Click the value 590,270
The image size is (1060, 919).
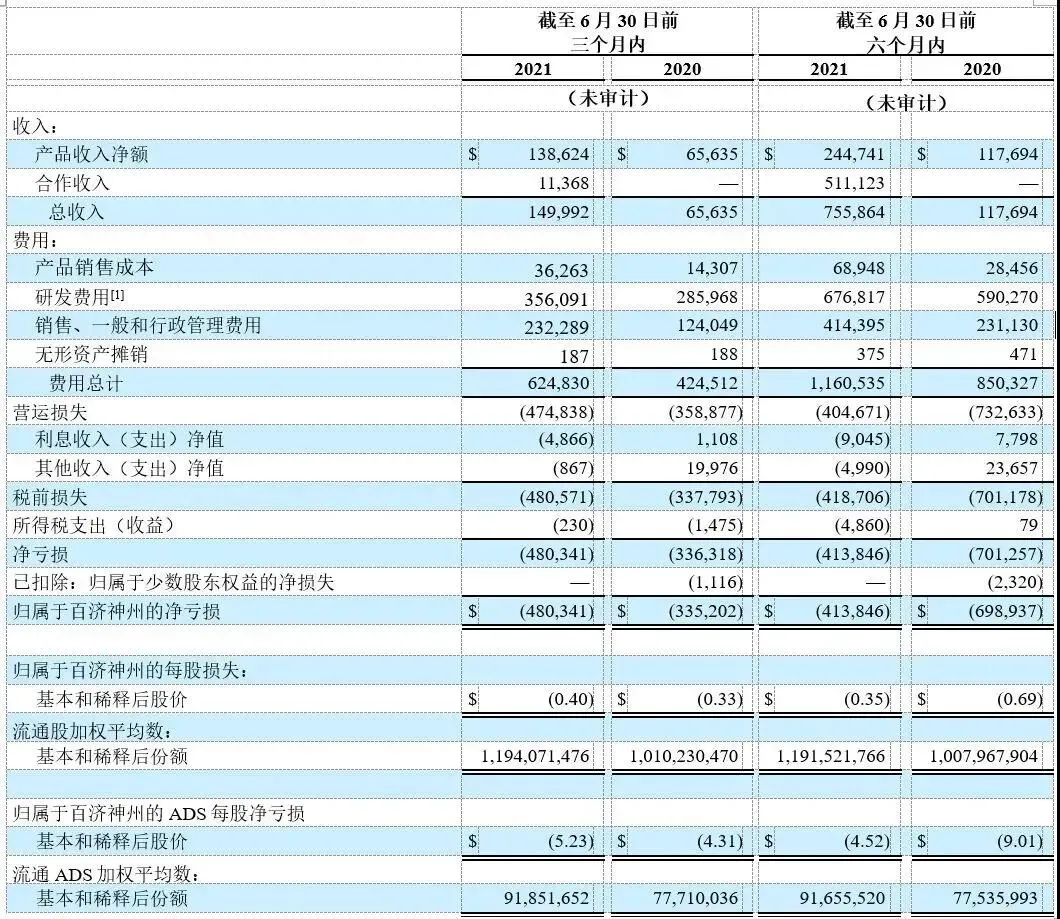[1007, 297]
